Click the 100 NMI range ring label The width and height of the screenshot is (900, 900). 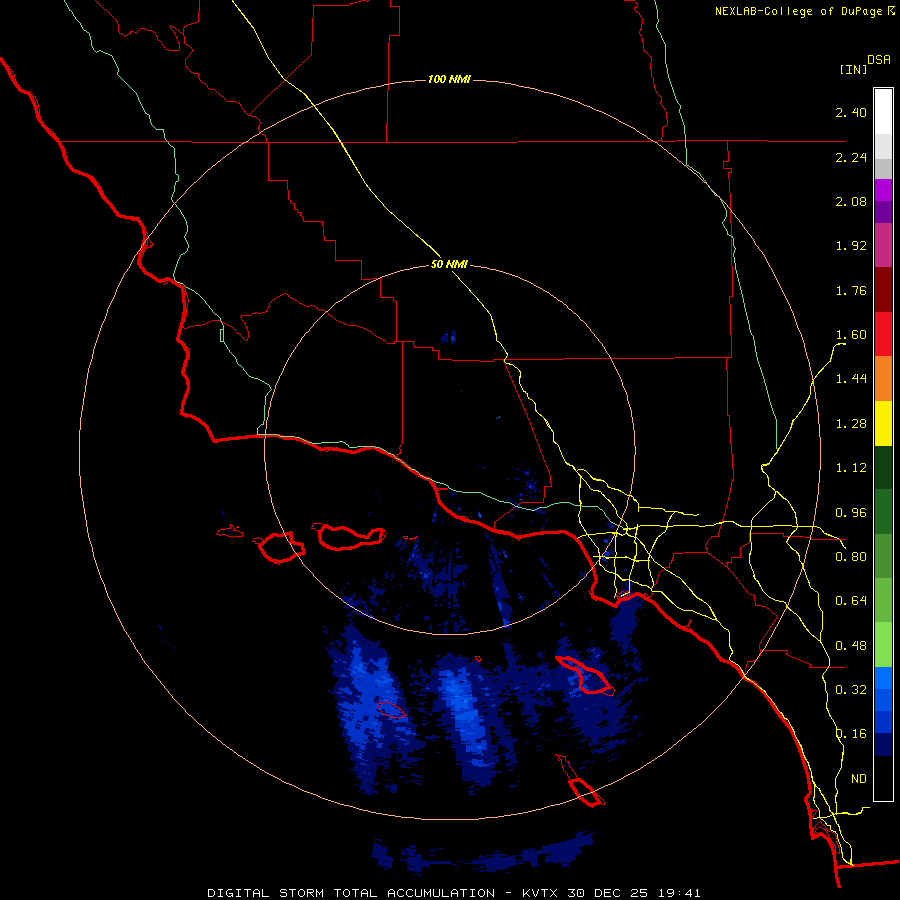click(449, 79)
